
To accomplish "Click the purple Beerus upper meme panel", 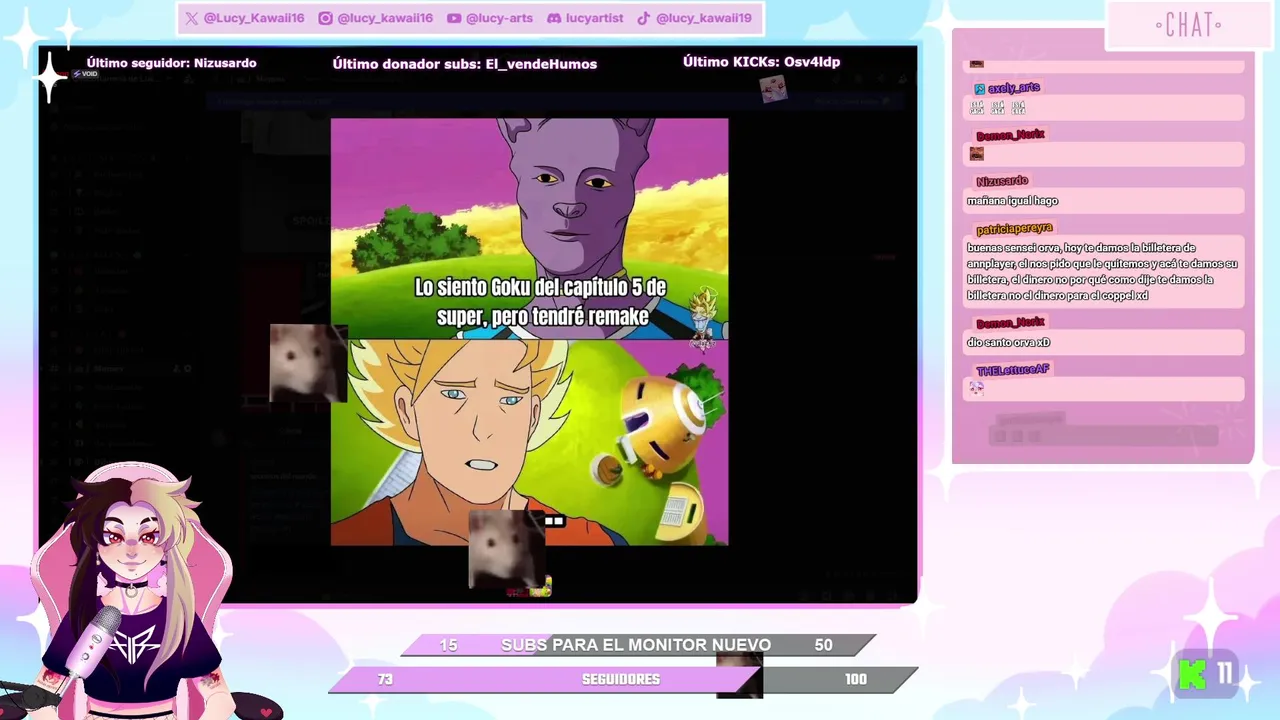I will [x=529, y=228].
